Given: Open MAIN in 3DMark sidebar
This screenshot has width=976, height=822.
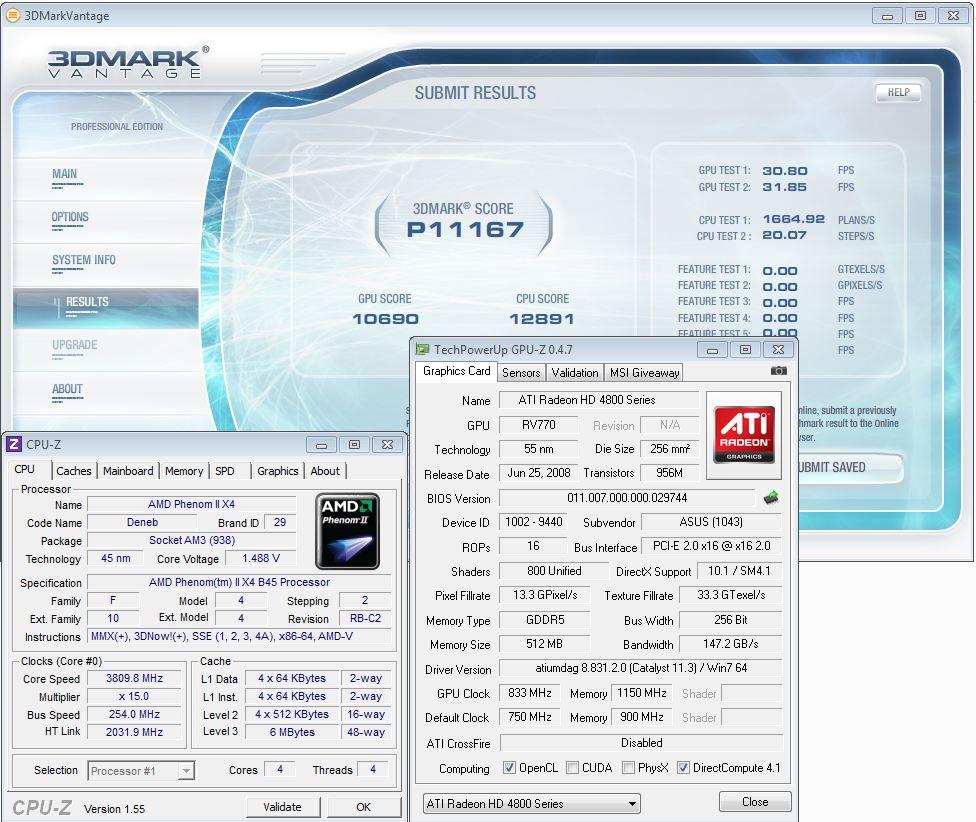Looking at the screenshot, I should pos(65,174).
